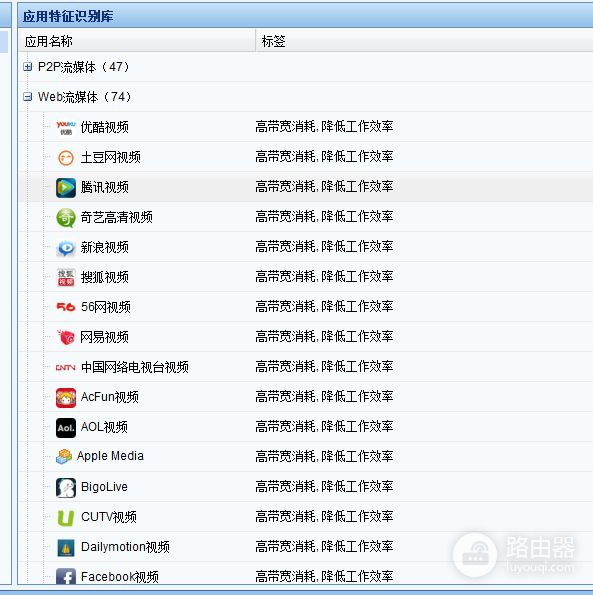Select 腾讯视频 in the list

[x=104, y=187]
